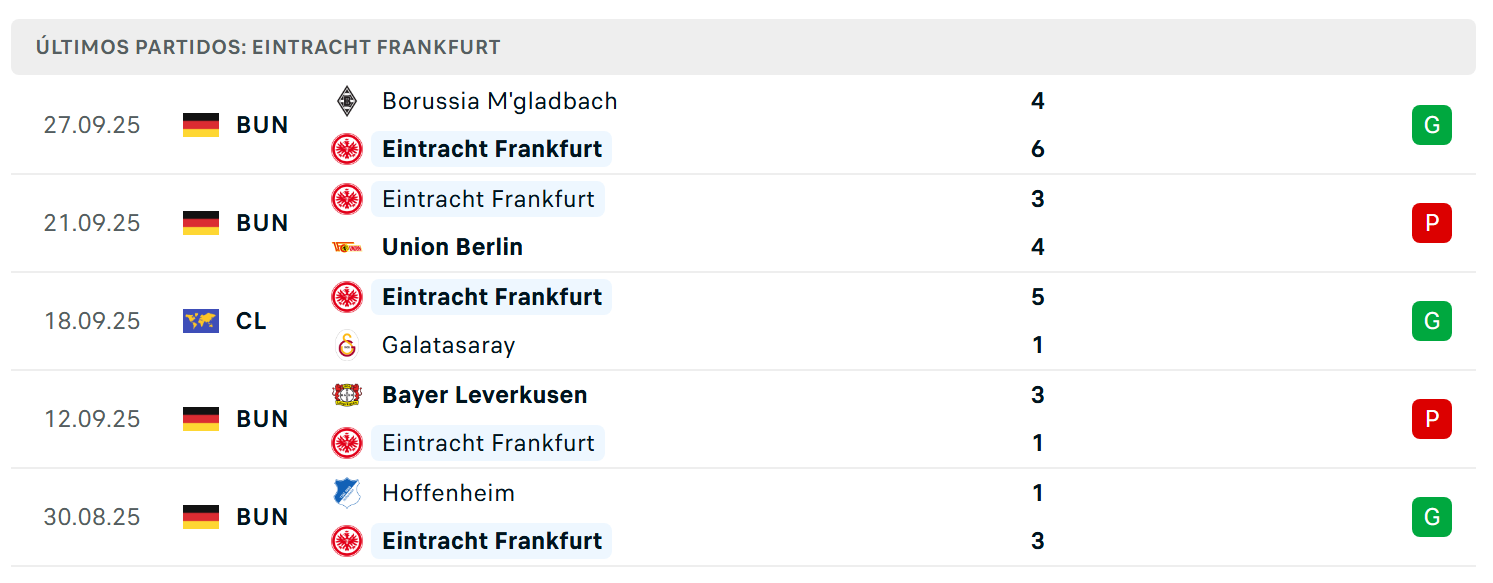The height and width of the screenshot is (583, 1493).
Task: Open Bayer Leverkusen team link
Action: click(485, 395)
